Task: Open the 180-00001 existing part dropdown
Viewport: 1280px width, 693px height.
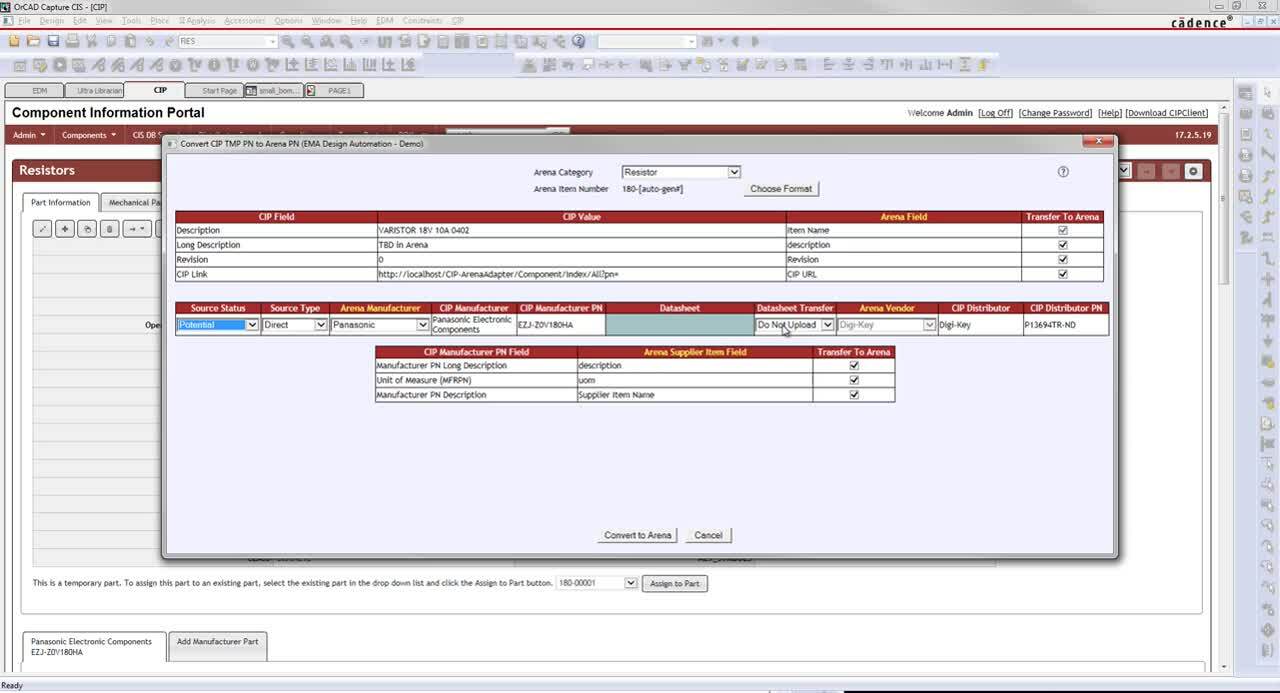Action: 597,583
